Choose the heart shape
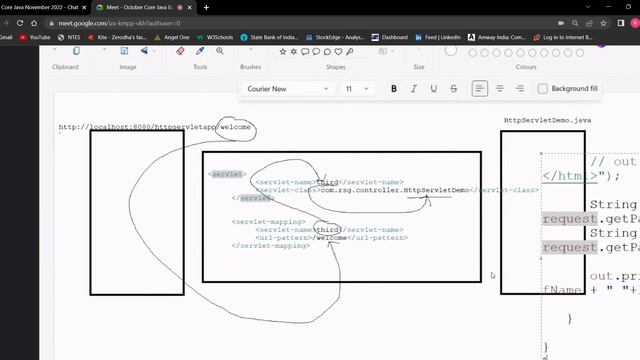 (x=338, y=52)
